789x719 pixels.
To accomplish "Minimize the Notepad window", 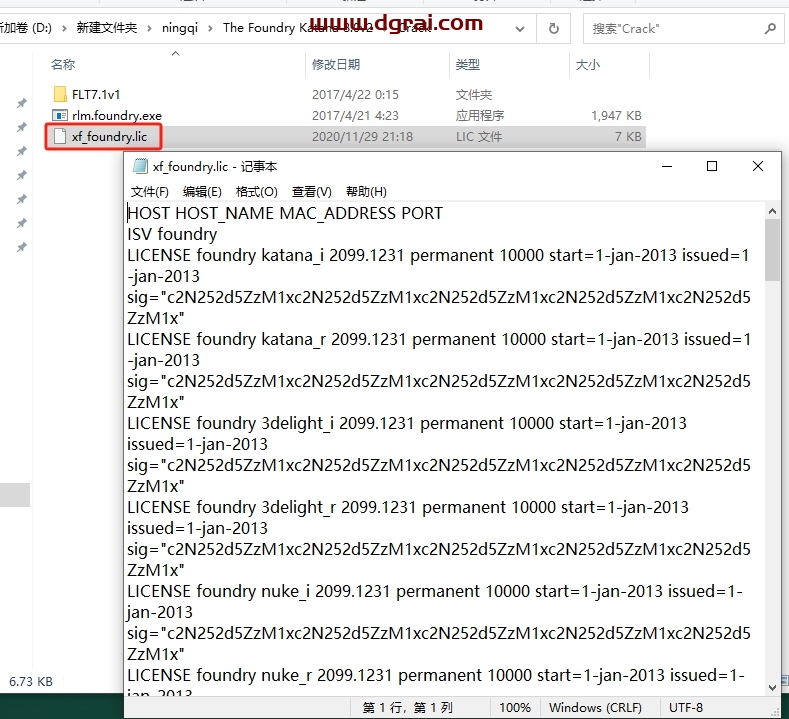I will tap(667, 166).
